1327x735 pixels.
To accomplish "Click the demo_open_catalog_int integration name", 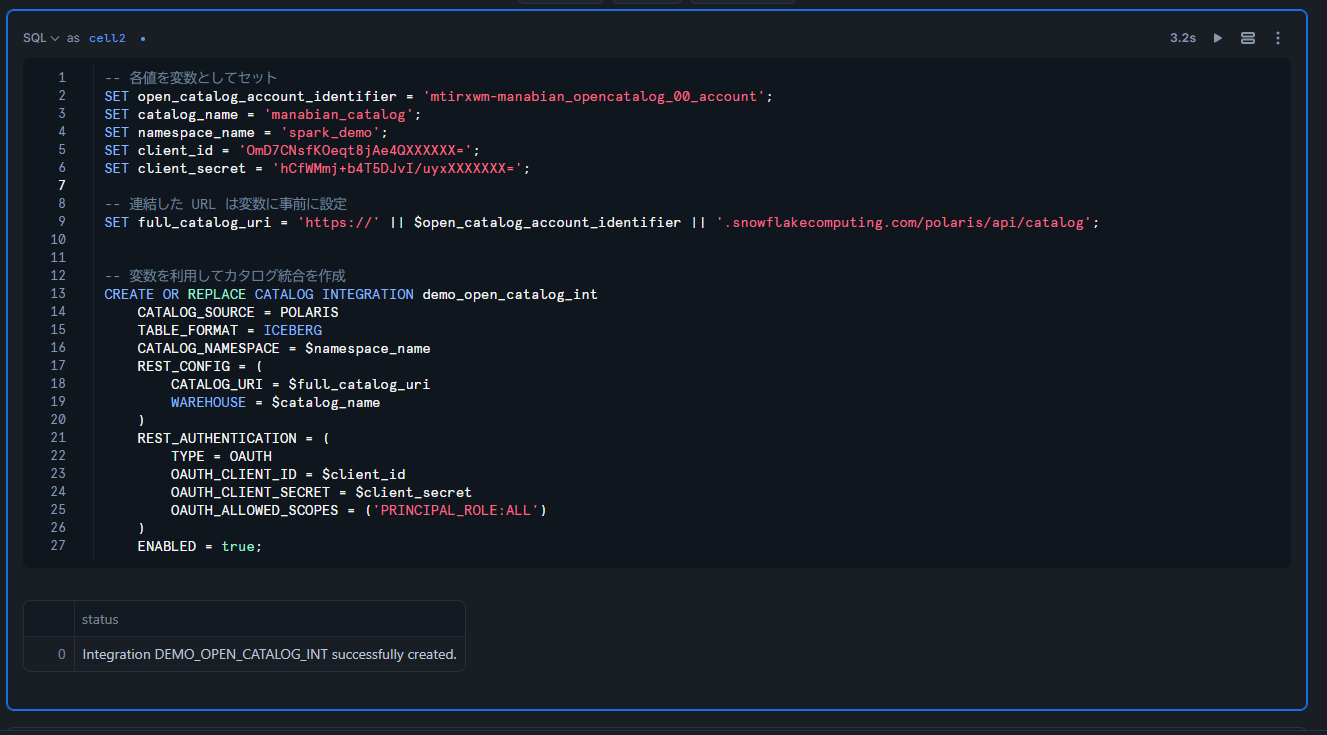I will point(510,294).
